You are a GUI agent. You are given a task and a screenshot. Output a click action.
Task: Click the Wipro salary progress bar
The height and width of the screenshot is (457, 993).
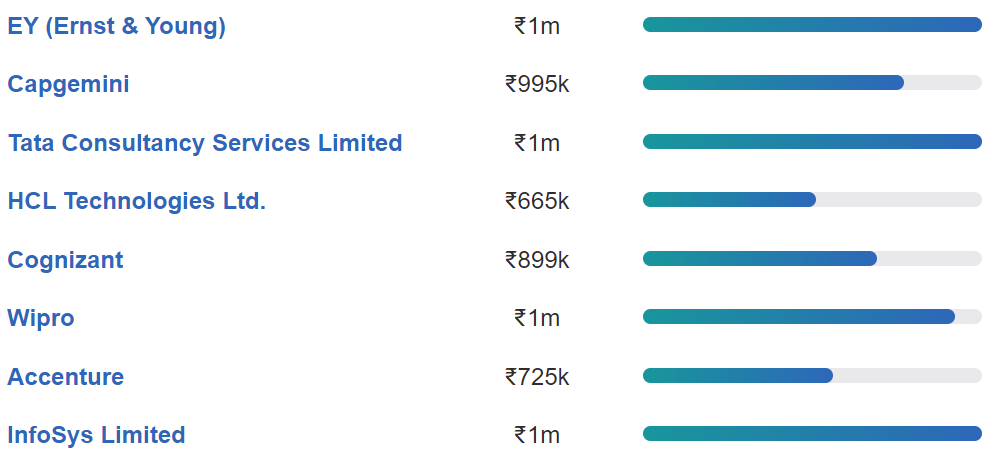(x=813, y=316)
